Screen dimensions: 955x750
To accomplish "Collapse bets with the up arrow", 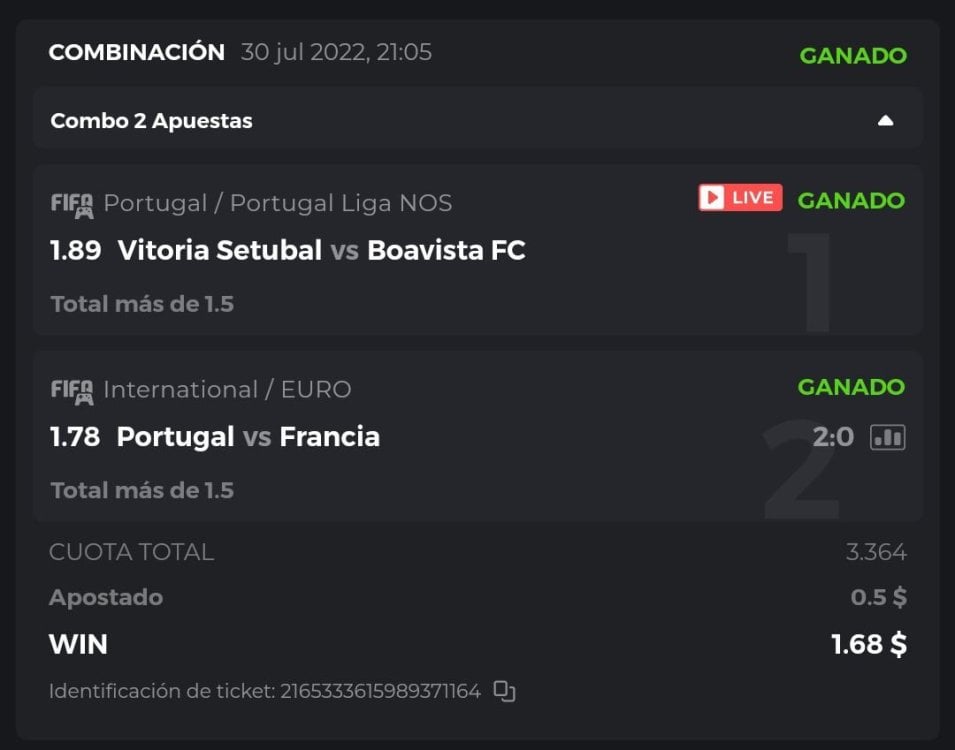I will pyautogui.click(x=885, y=121).
